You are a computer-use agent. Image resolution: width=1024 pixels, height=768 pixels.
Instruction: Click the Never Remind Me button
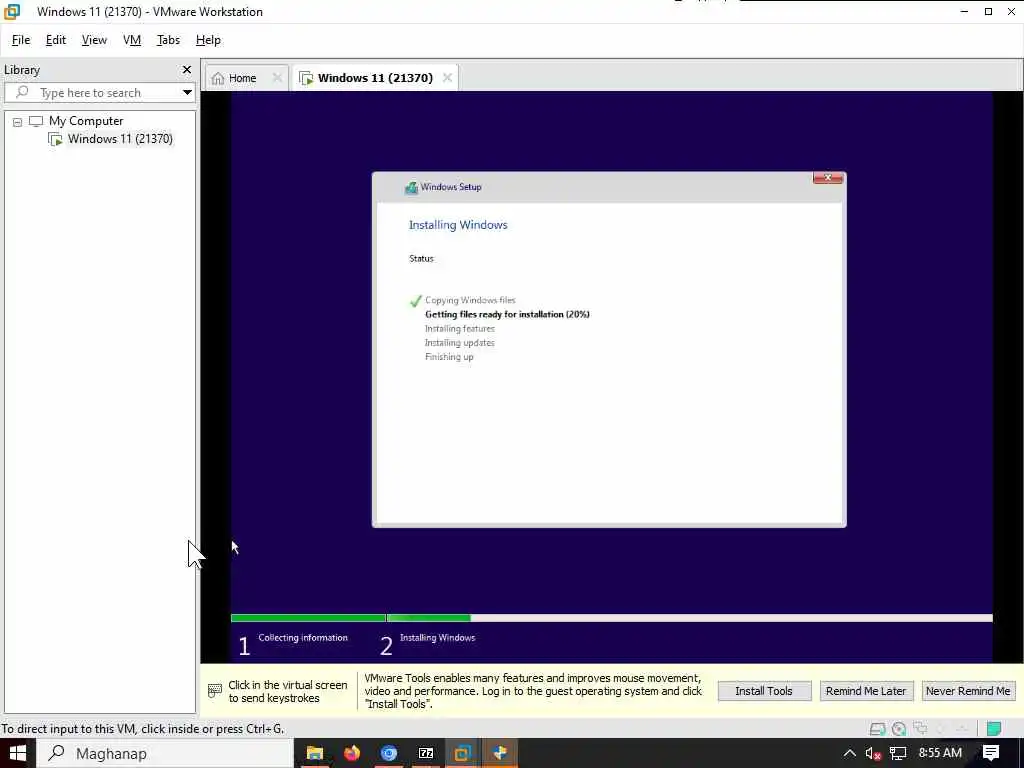click(968, 691)
